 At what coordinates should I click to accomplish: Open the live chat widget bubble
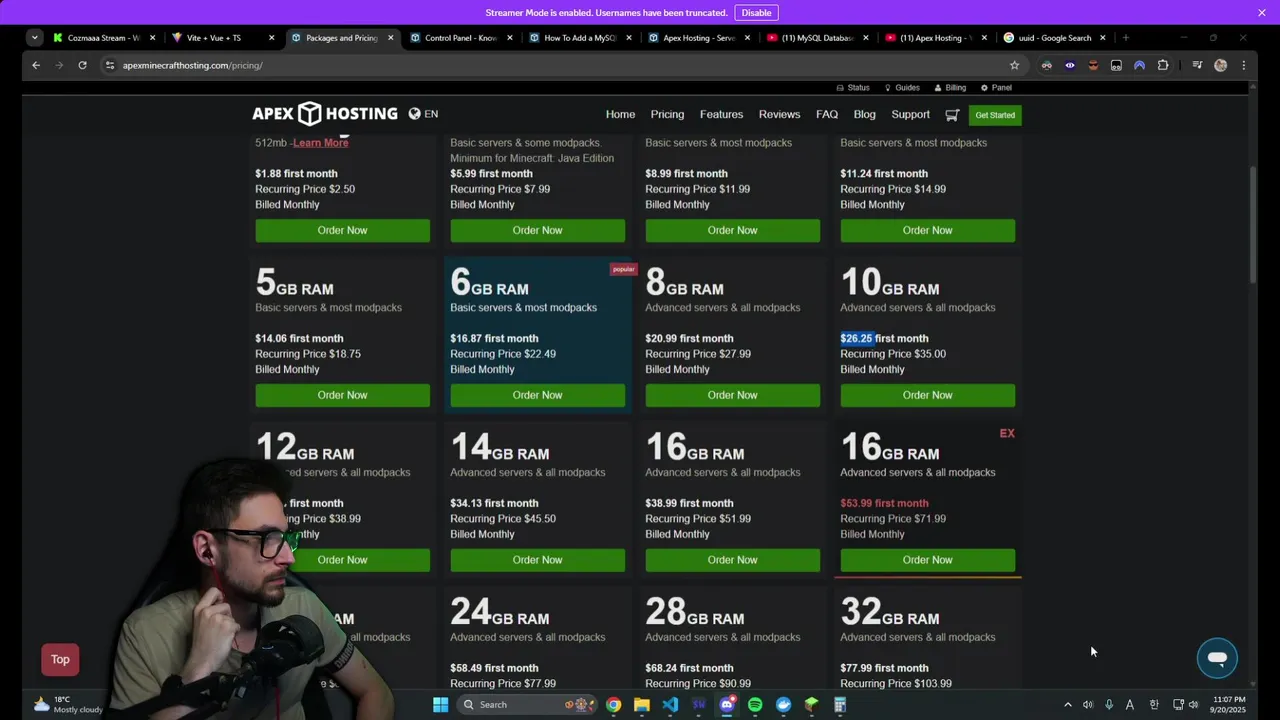pos(1217,658)
